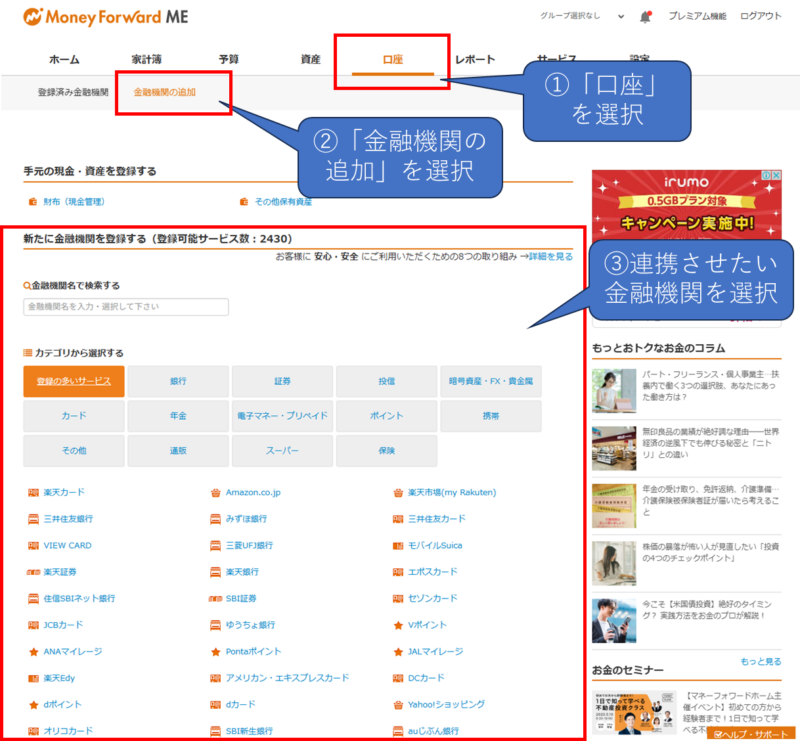The height and width of the screenshot is (741, 800).
Task: Select the 証券 category button
Action: [x=282, y=381]
